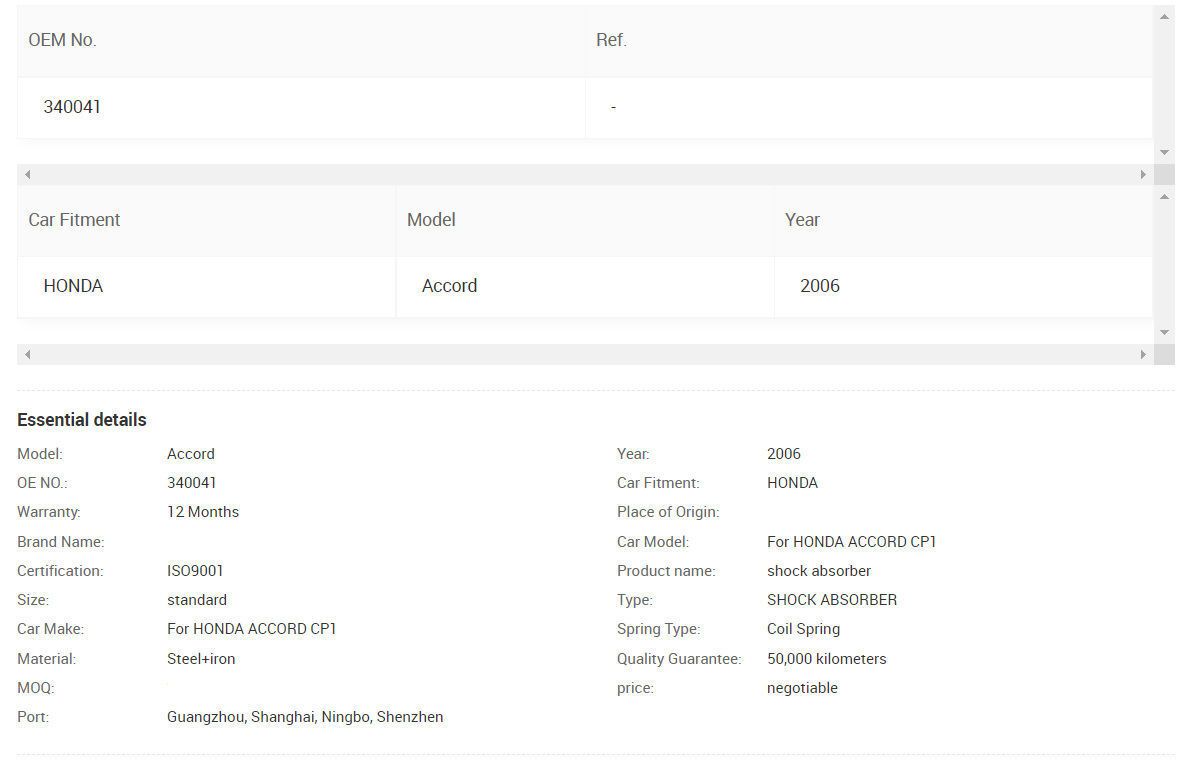Click the Essential details heading

[x=82, y=420]
